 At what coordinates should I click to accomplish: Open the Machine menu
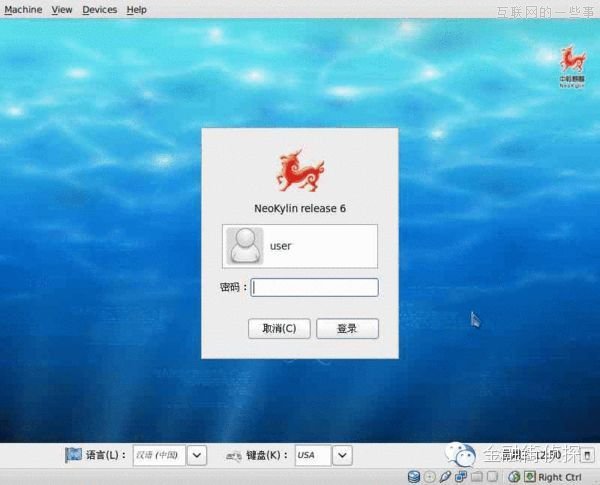coord(23,9)
